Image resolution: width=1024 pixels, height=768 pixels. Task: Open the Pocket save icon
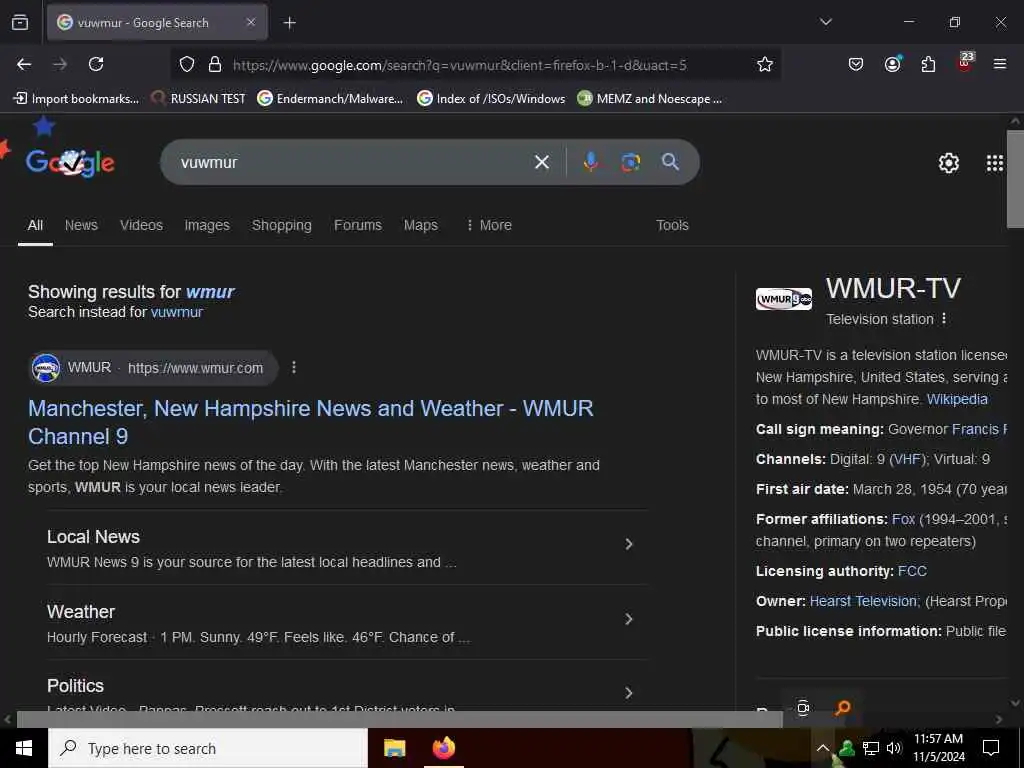click(x=856, y=64)
